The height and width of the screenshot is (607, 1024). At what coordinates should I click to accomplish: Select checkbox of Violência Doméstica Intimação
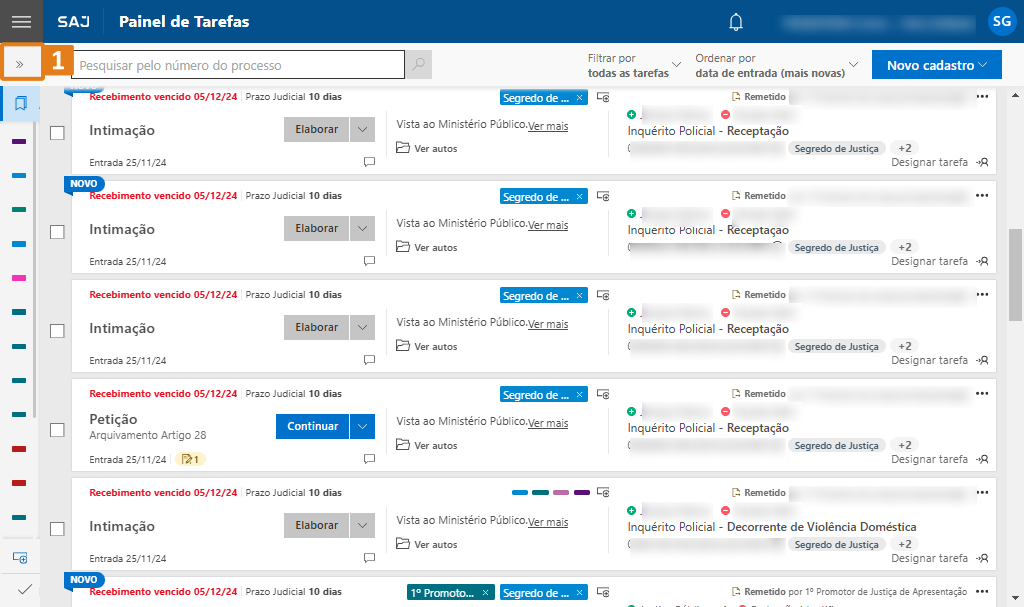tap(58, 528)
